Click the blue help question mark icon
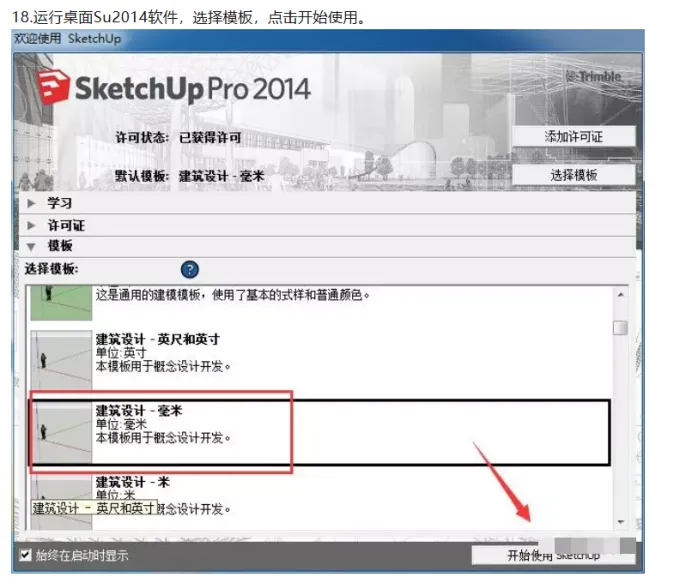 pos(190,269)
